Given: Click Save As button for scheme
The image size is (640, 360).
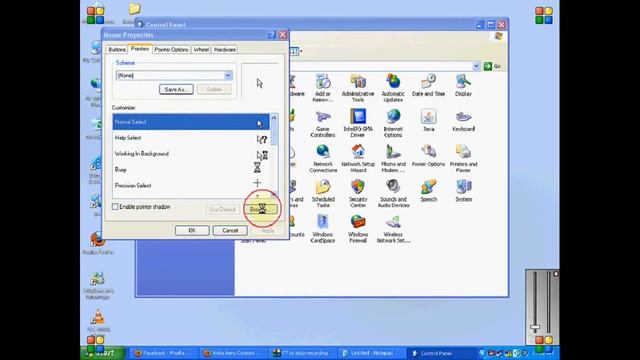Looking at the screenshot, I should click(x=176, y=89).
